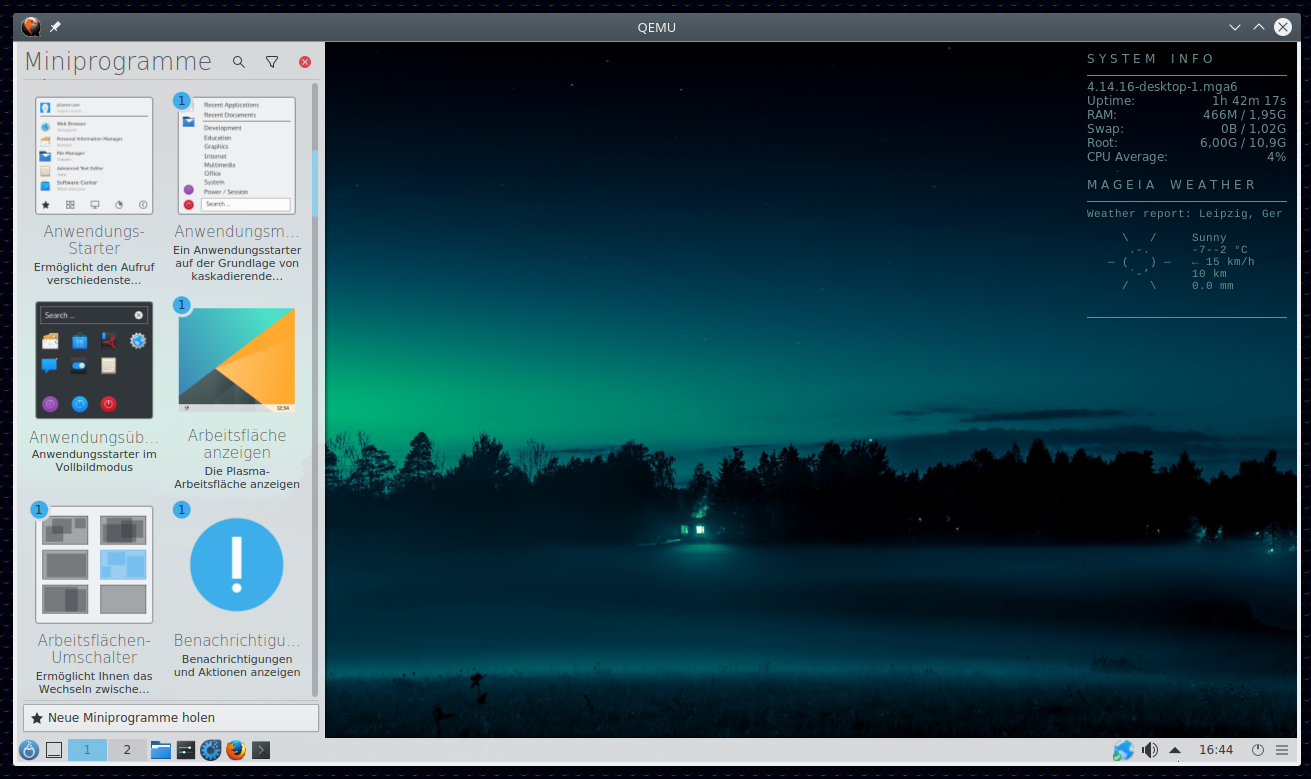Click the 'Sunny' weather condition text
1311x779 pixels.
click(x=1209, y=238)
